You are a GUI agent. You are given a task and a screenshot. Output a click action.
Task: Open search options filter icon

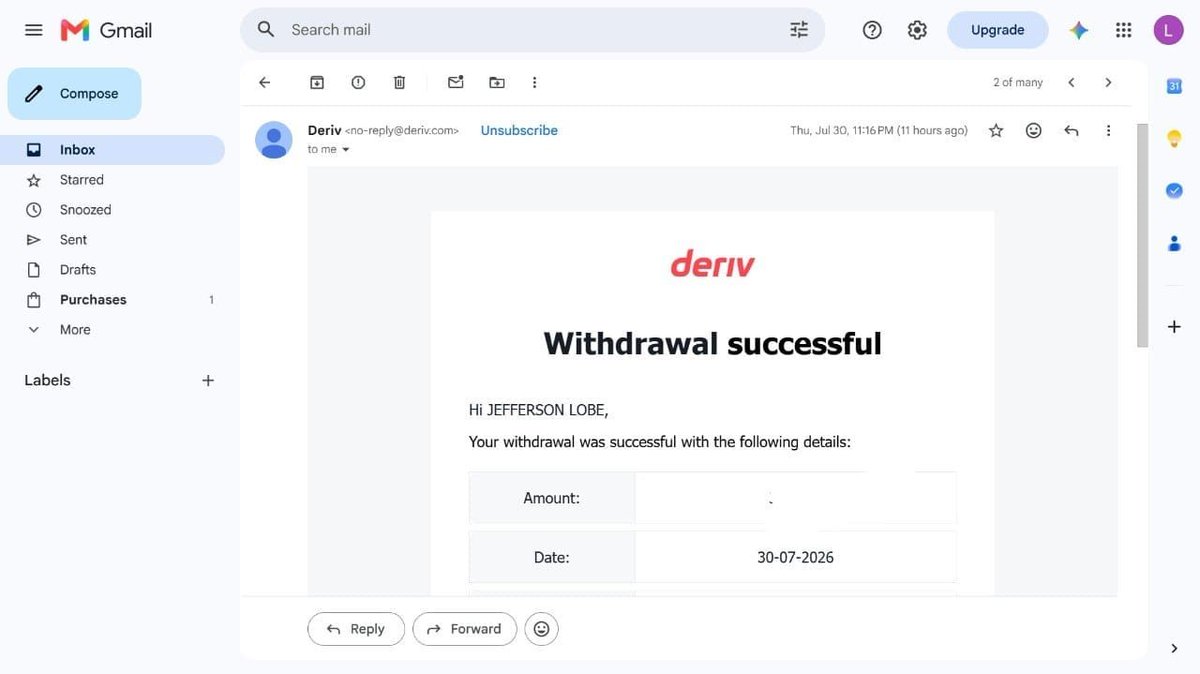pos(799,30)
